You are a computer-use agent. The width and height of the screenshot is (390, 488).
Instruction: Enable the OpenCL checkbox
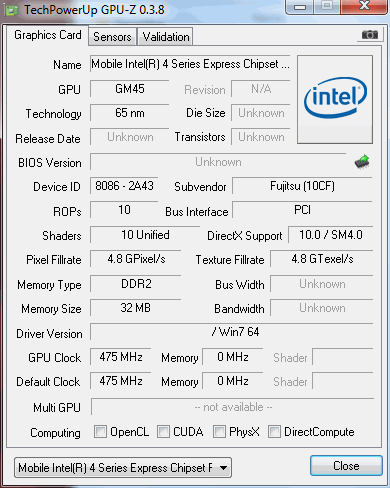tap(100, 431)
